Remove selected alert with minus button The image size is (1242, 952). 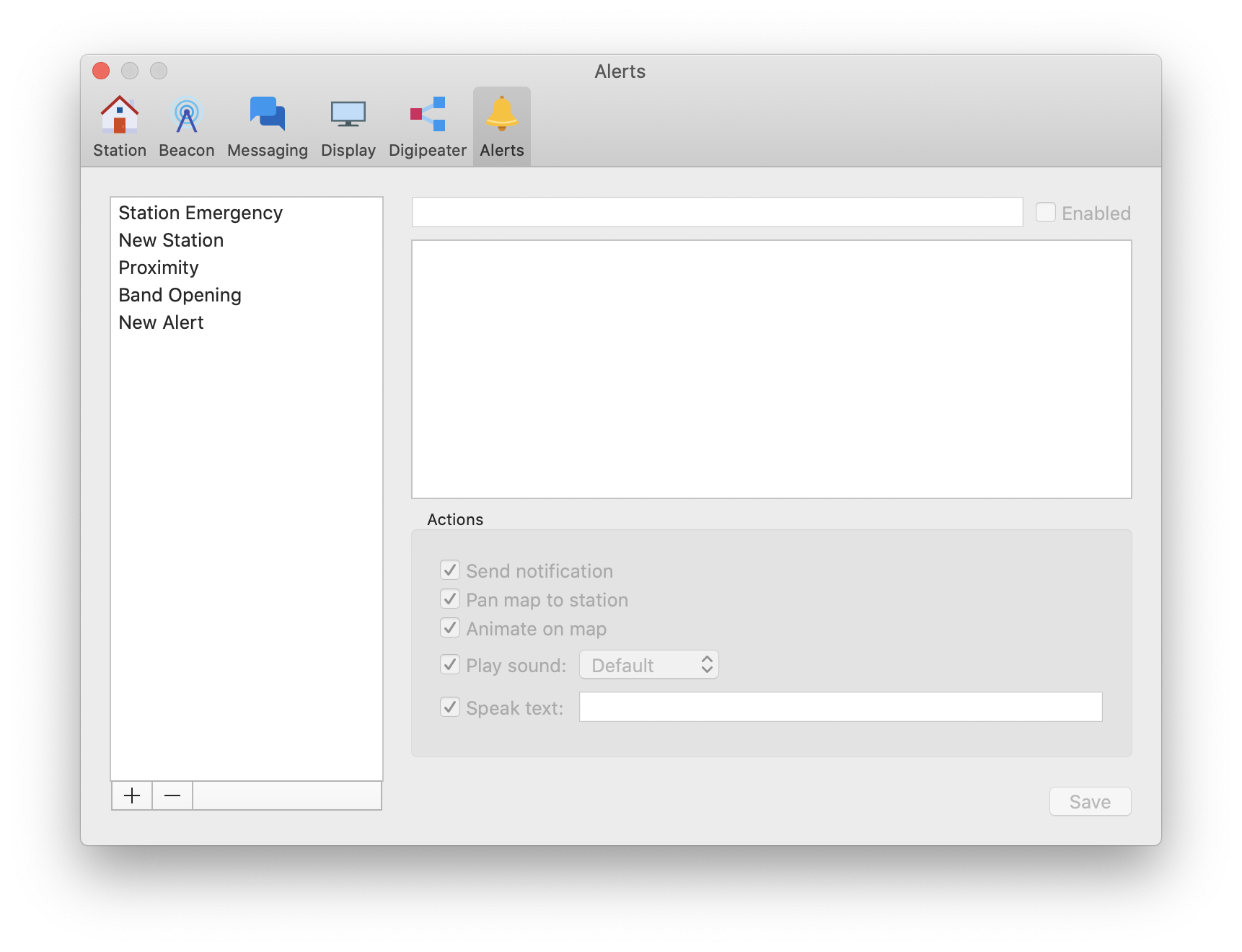pos(172,795)
